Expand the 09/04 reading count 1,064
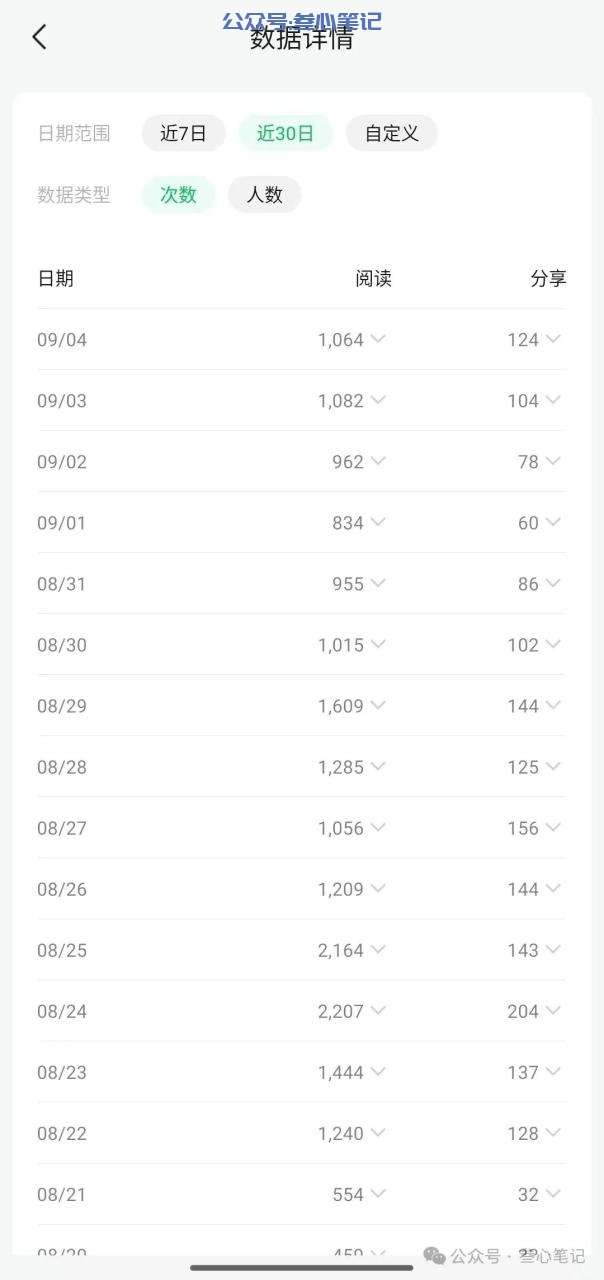 point(352,340)
